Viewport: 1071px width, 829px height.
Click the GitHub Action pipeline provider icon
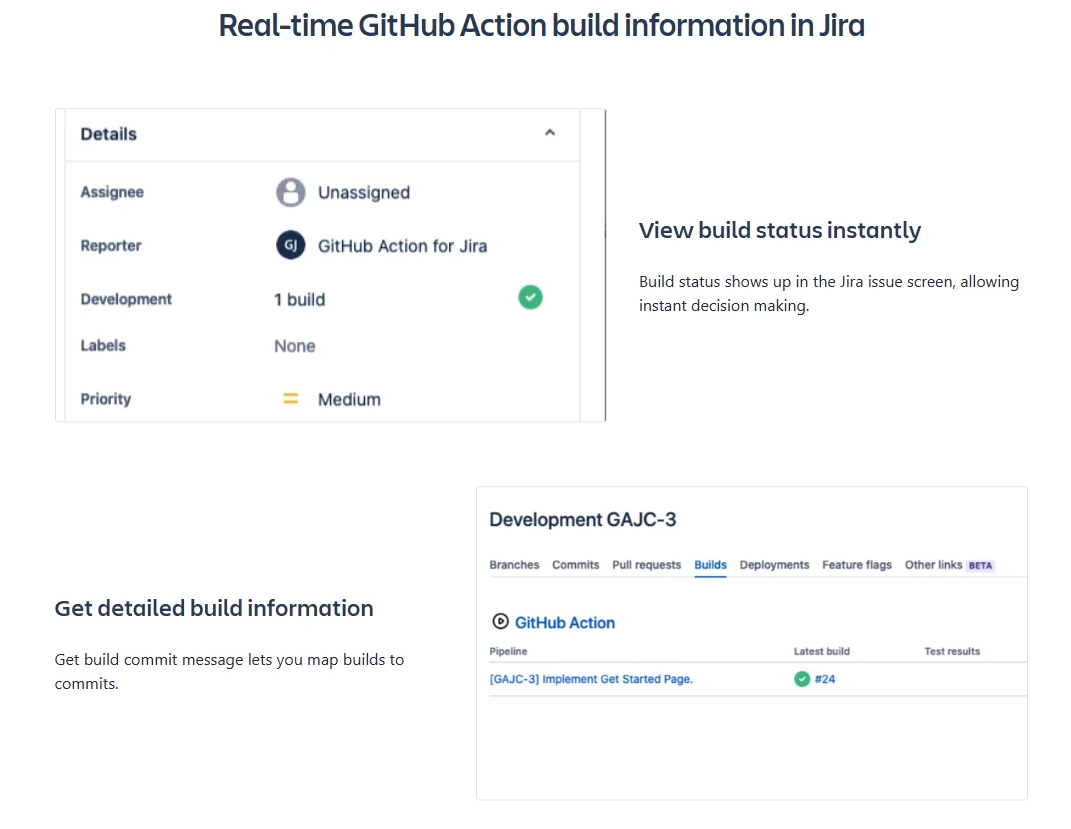pyautogui.click(x=499, y=621)
